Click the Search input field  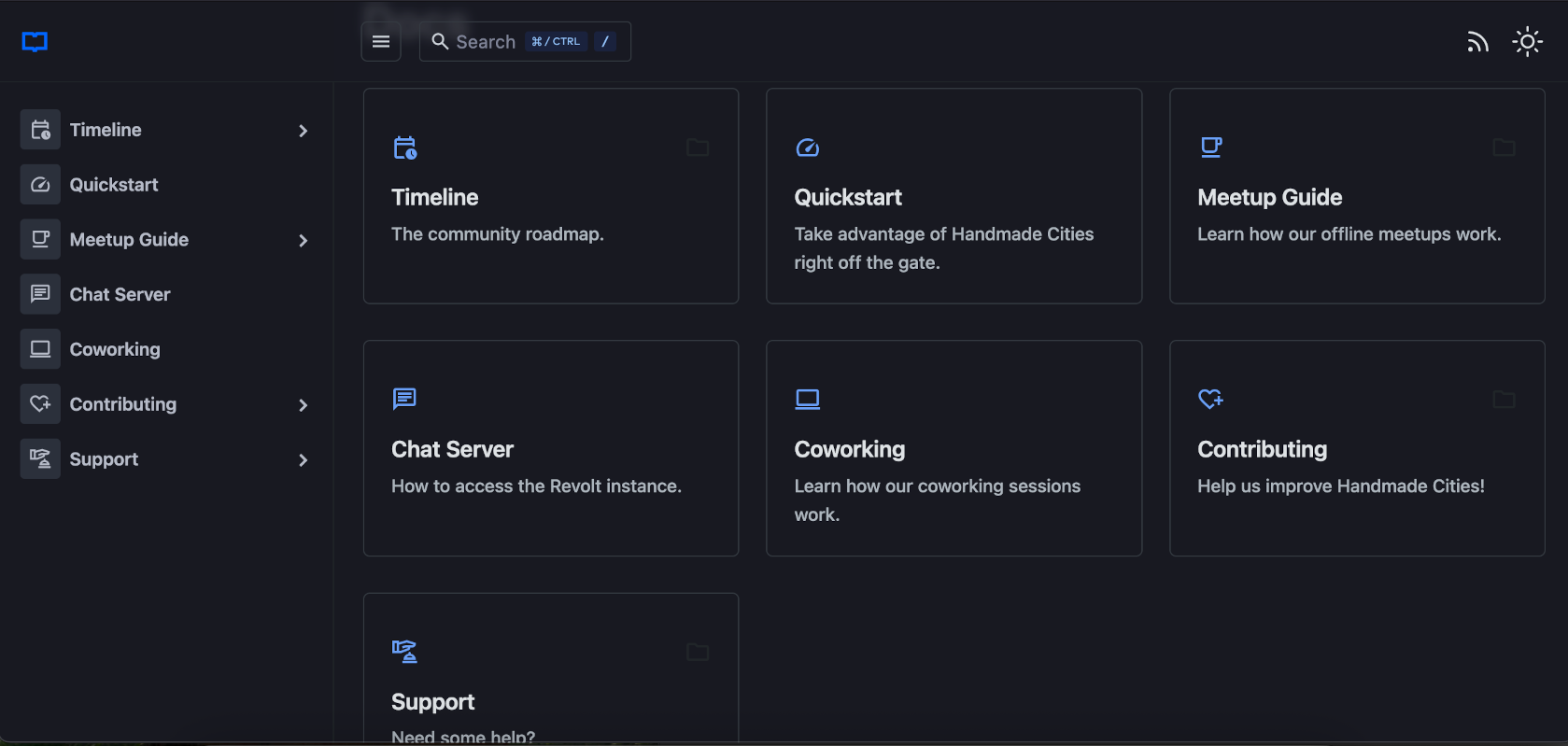coord(485,42)
